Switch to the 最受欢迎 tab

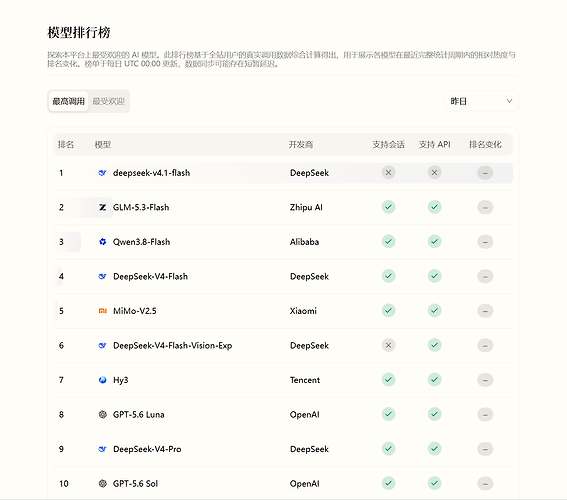pyautogui.click(x=108, y=101)
